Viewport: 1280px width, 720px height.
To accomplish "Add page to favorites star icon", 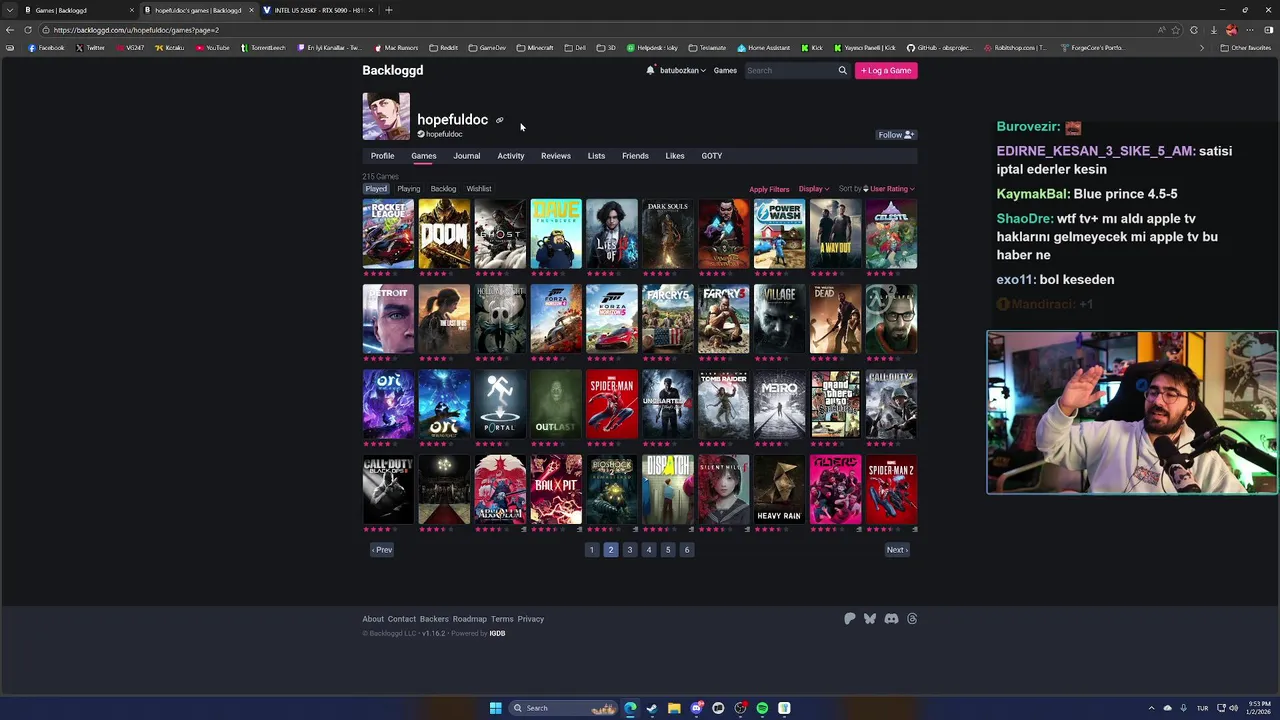I will pyautogui.click(x=1176, y=30).
